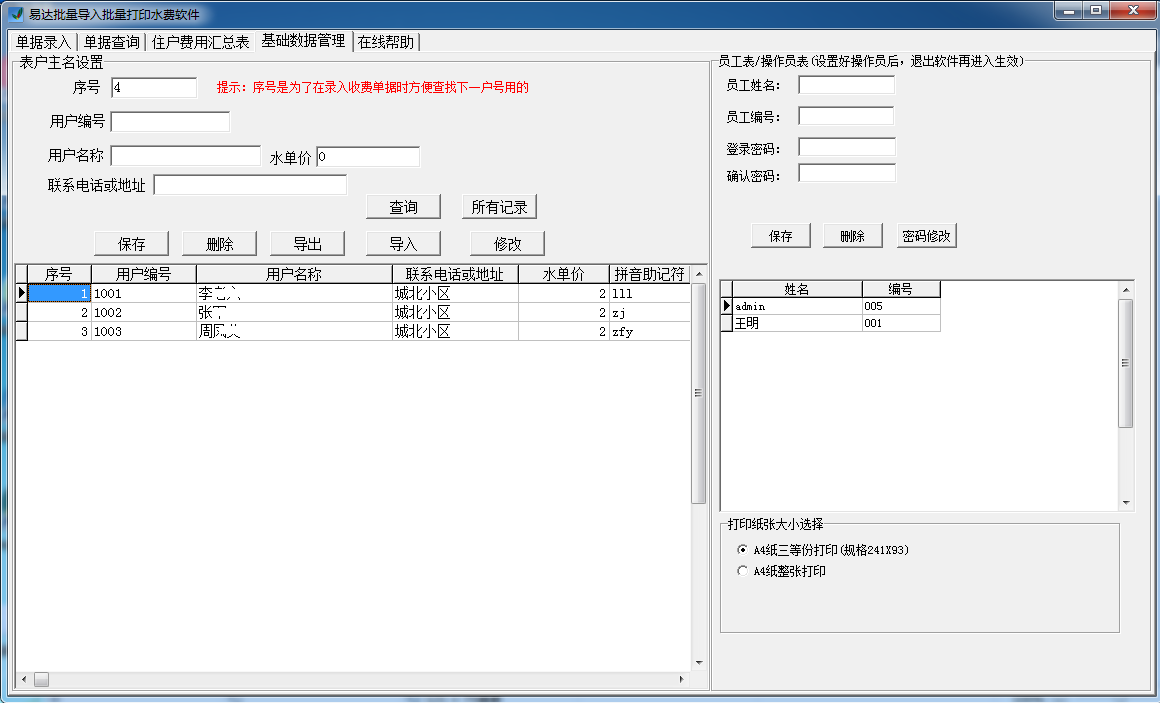Open the 在线帮助 tab
This screenshot has width=1160, height=703.
(x=386, y=42)
